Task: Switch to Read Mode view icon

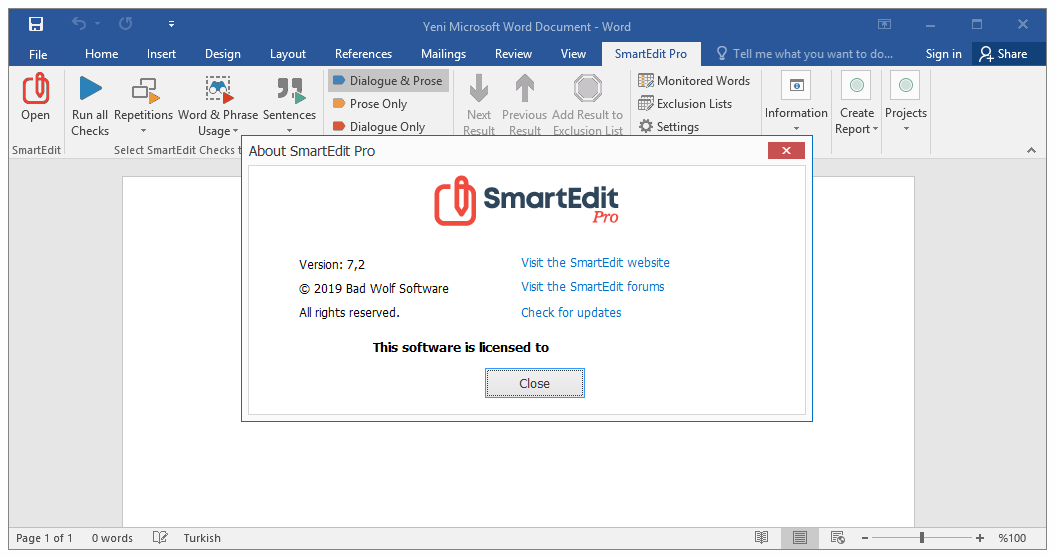Action: (762, 537)
